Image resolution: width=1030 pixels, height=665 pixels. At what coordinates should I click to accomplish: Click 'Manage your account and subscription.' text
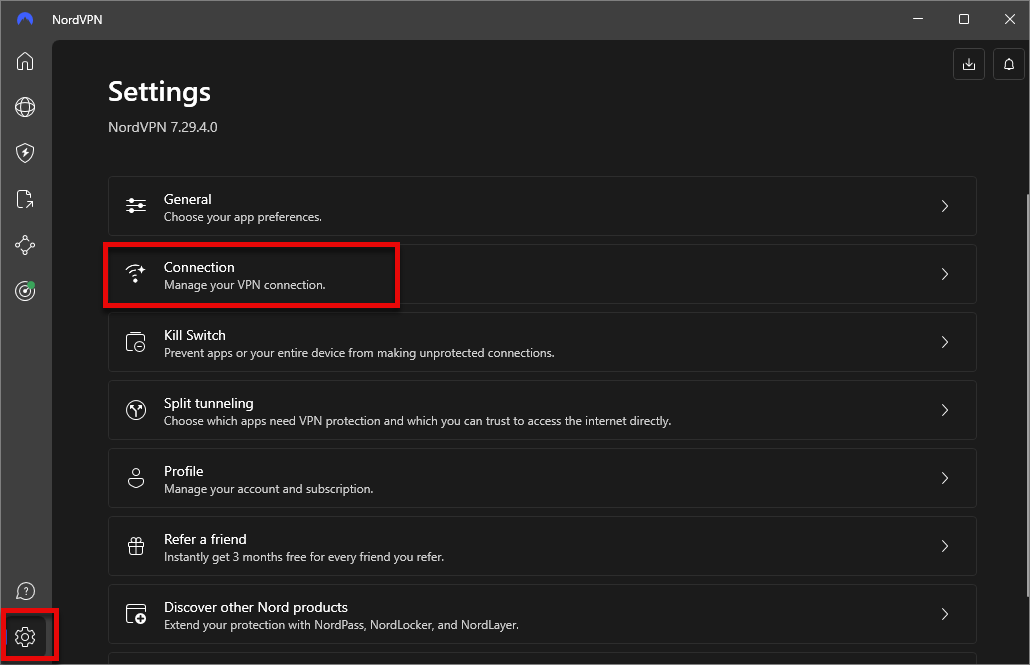point(268,489)
